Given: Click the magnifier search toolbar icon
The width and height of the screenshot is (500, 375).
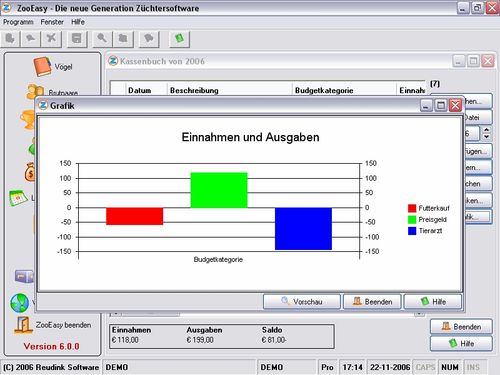Looking at the screenshot, I should 102,39.
